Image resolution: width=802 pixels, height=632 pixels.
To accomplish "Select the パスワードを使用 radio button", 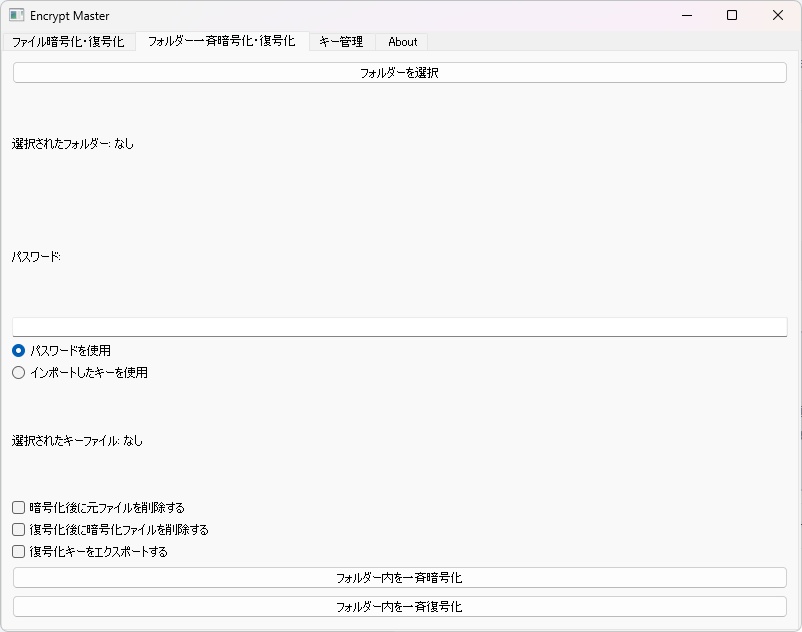I will [x=17, y=350].
